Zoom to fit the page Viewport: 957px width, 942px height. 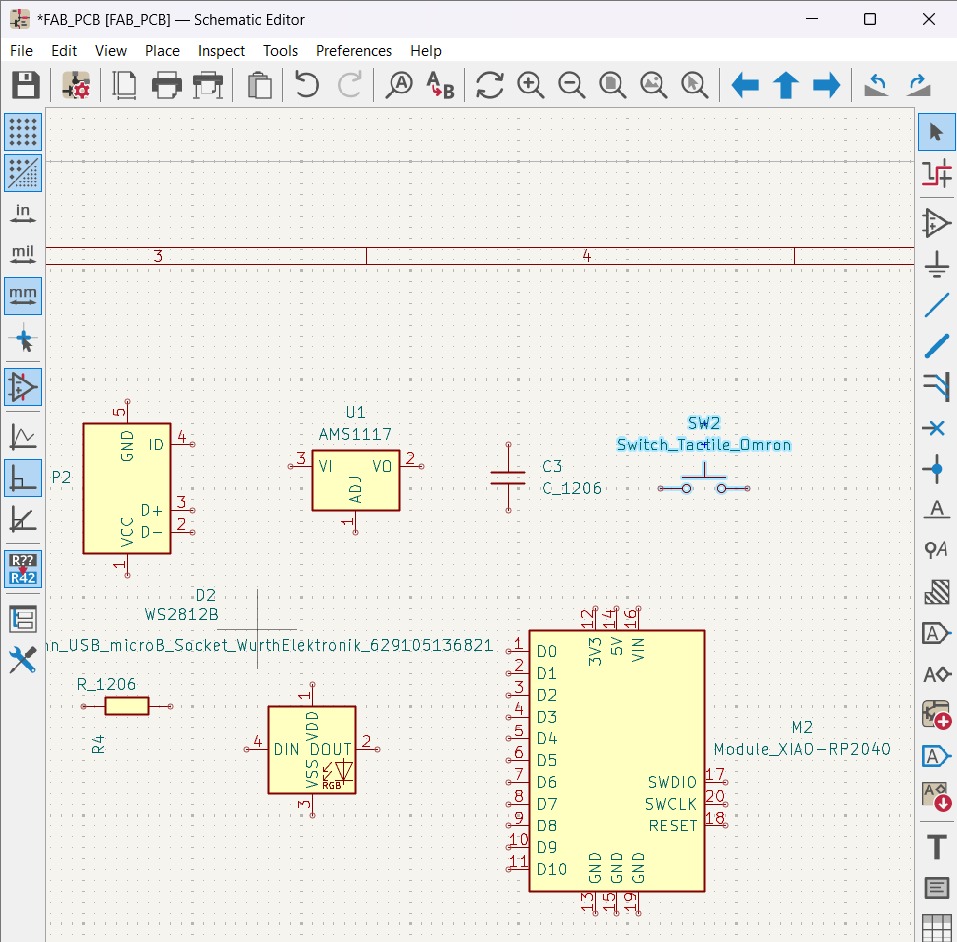coord(612,85)
